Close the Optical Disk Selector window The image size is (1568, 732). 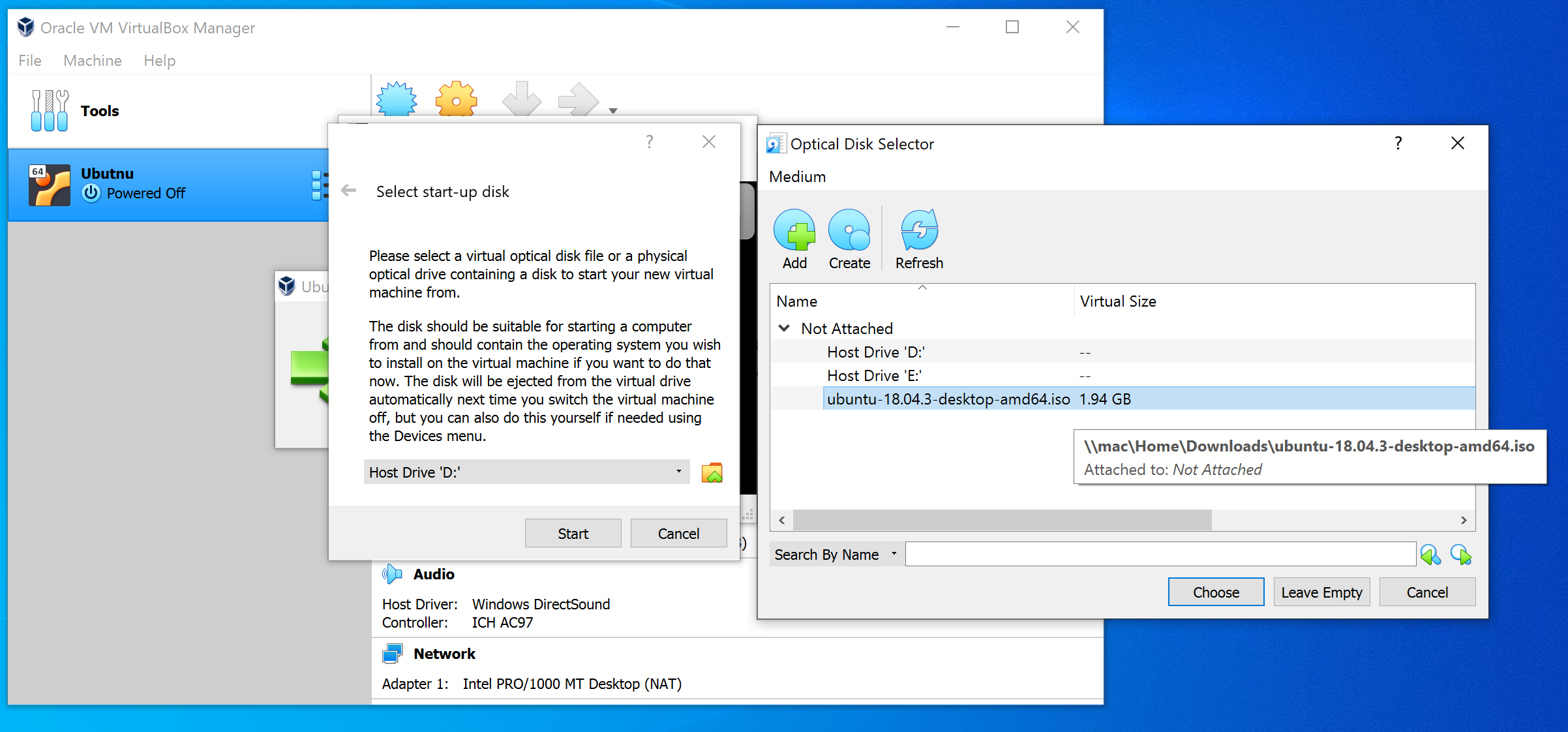point(1458,143)
